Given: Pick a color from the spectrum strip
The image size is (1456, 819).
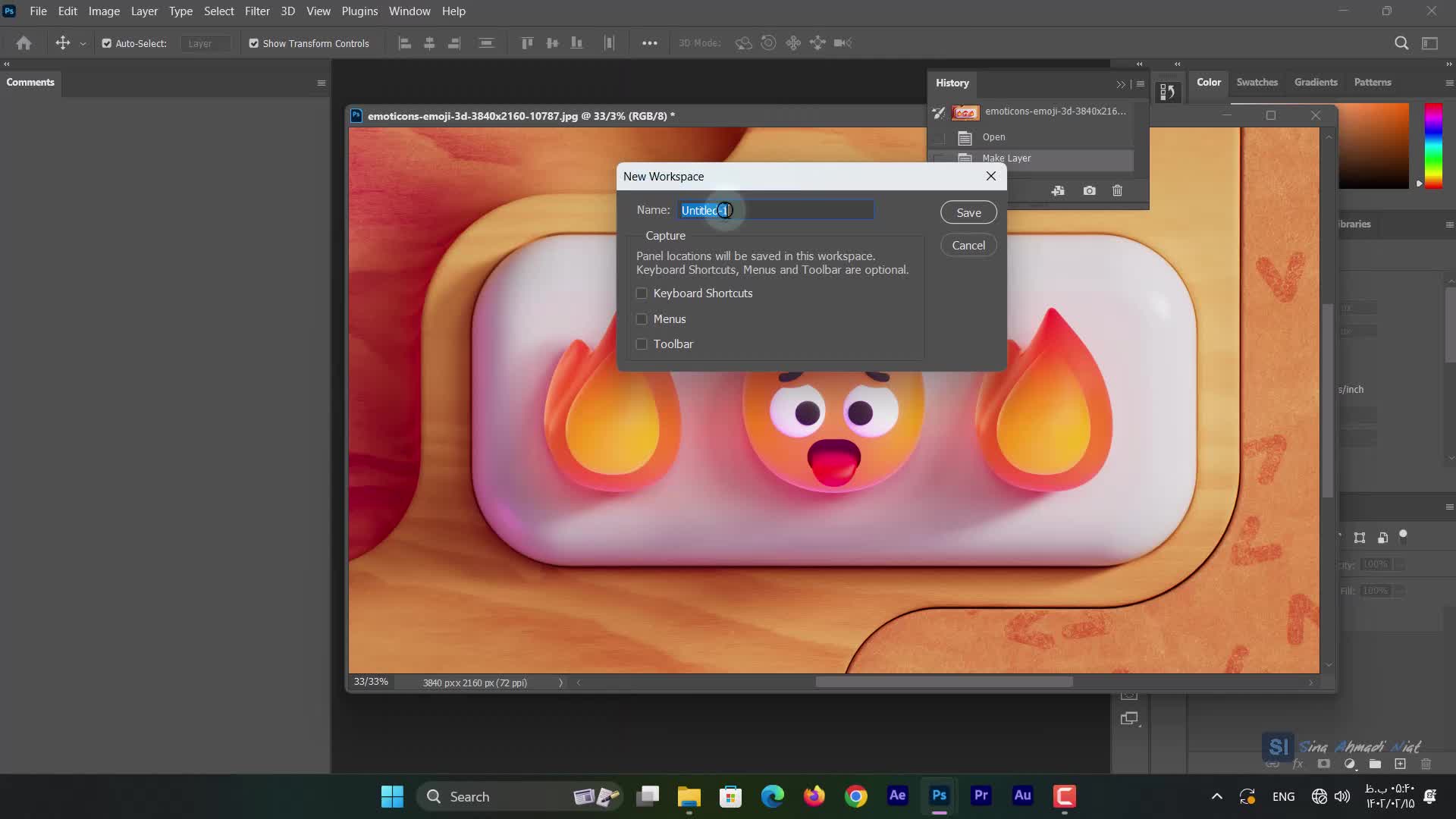Looking at the screenshot, I should pyautogui.click(x=1433, y=146).
